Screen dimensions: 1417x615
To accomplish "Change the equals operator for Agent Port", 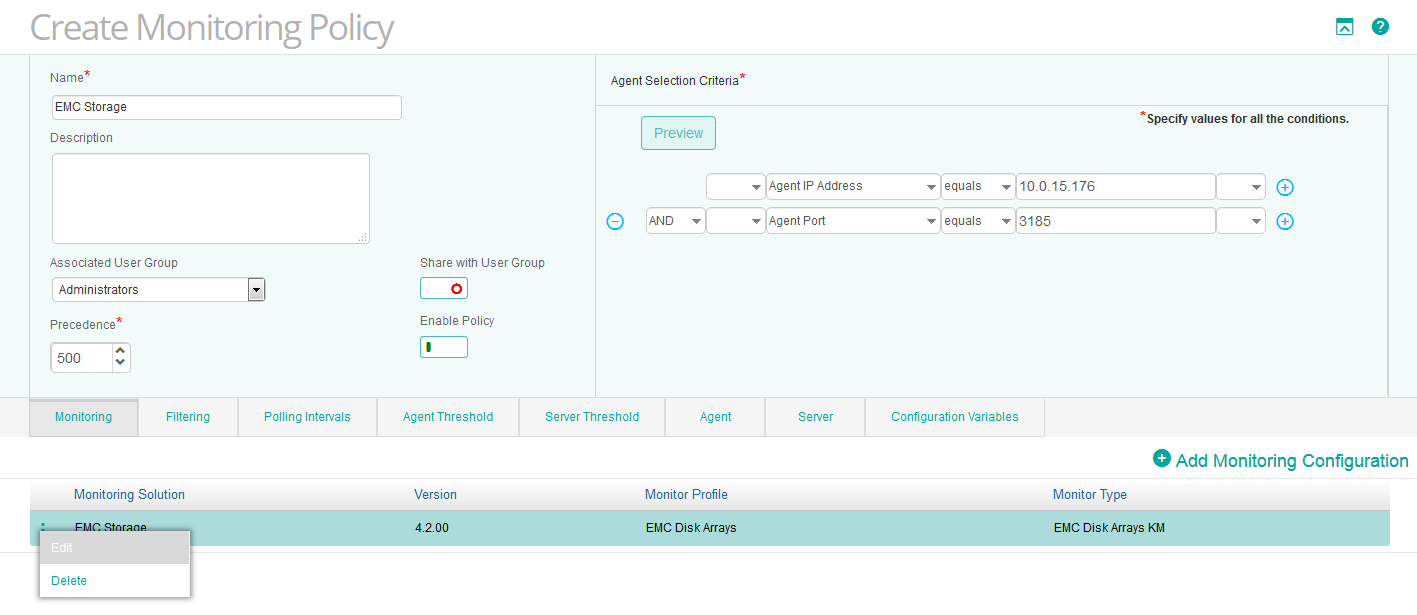I will click(x=977, y=221).
